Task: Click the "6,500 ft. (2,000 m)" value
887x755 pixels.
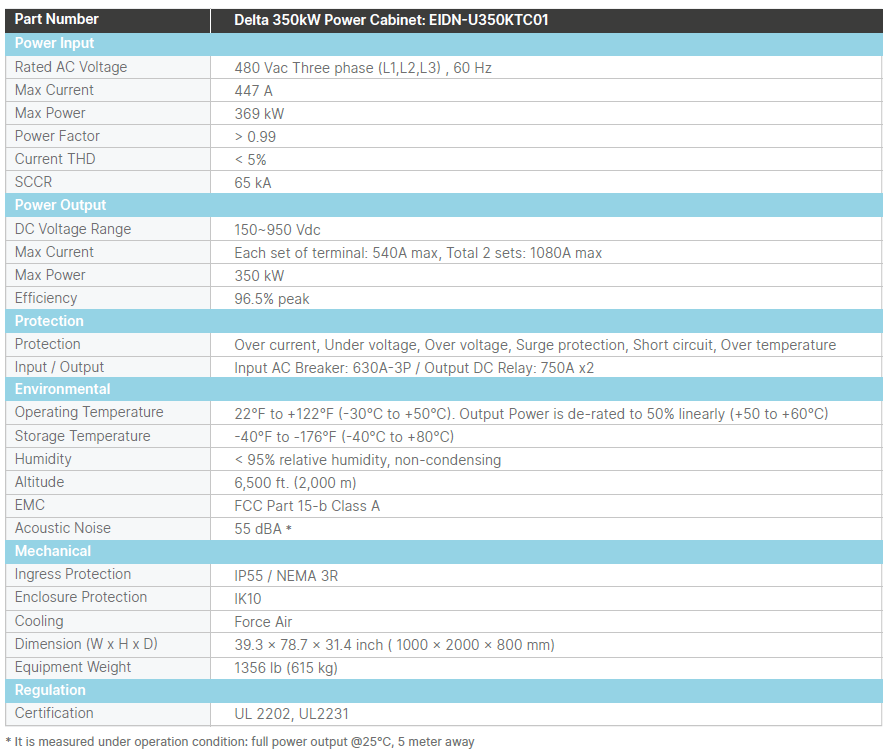Action: (x=295, y=483)
